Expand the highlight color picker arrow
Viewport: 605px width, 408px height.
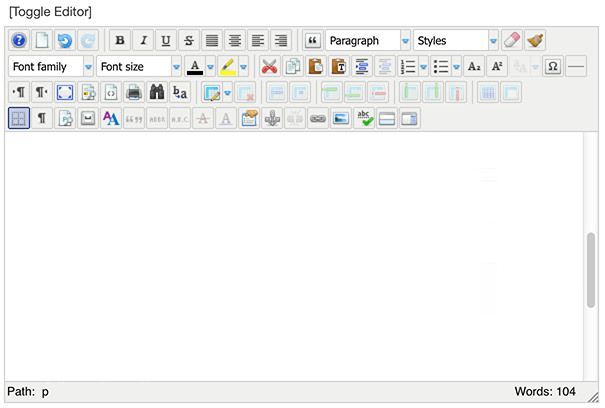(243, 66)
